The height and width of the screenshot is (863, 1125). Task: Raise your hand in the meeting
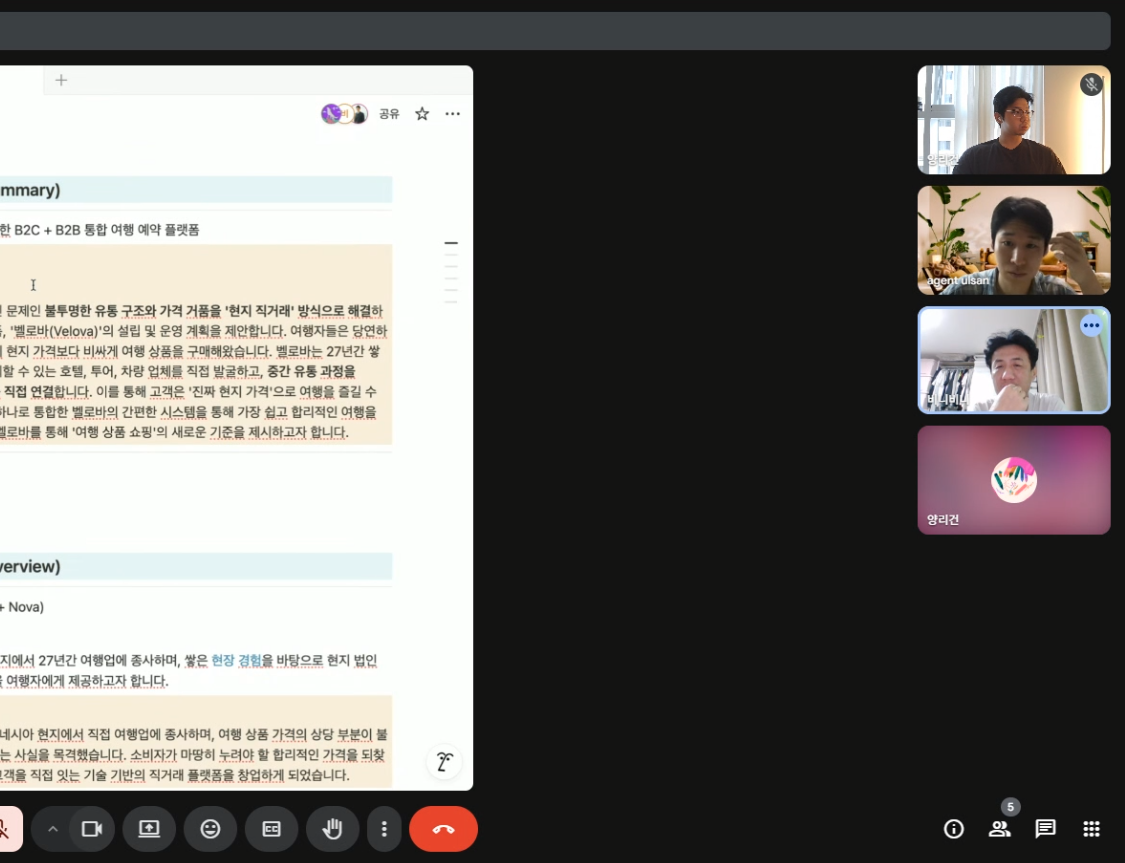tap(332, 829)
